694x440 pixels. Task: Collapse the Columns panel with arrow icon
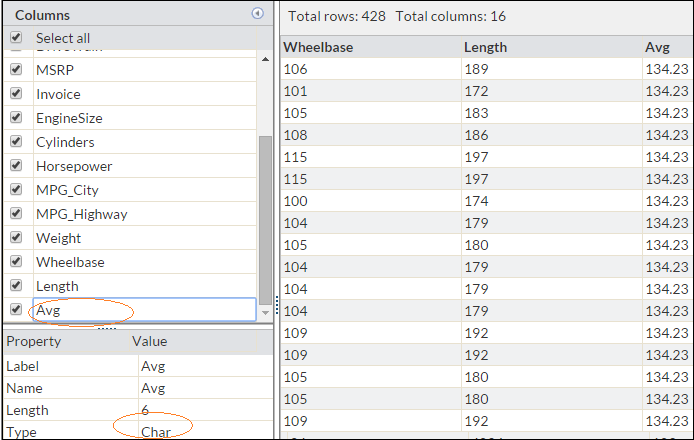pos(258,14)
